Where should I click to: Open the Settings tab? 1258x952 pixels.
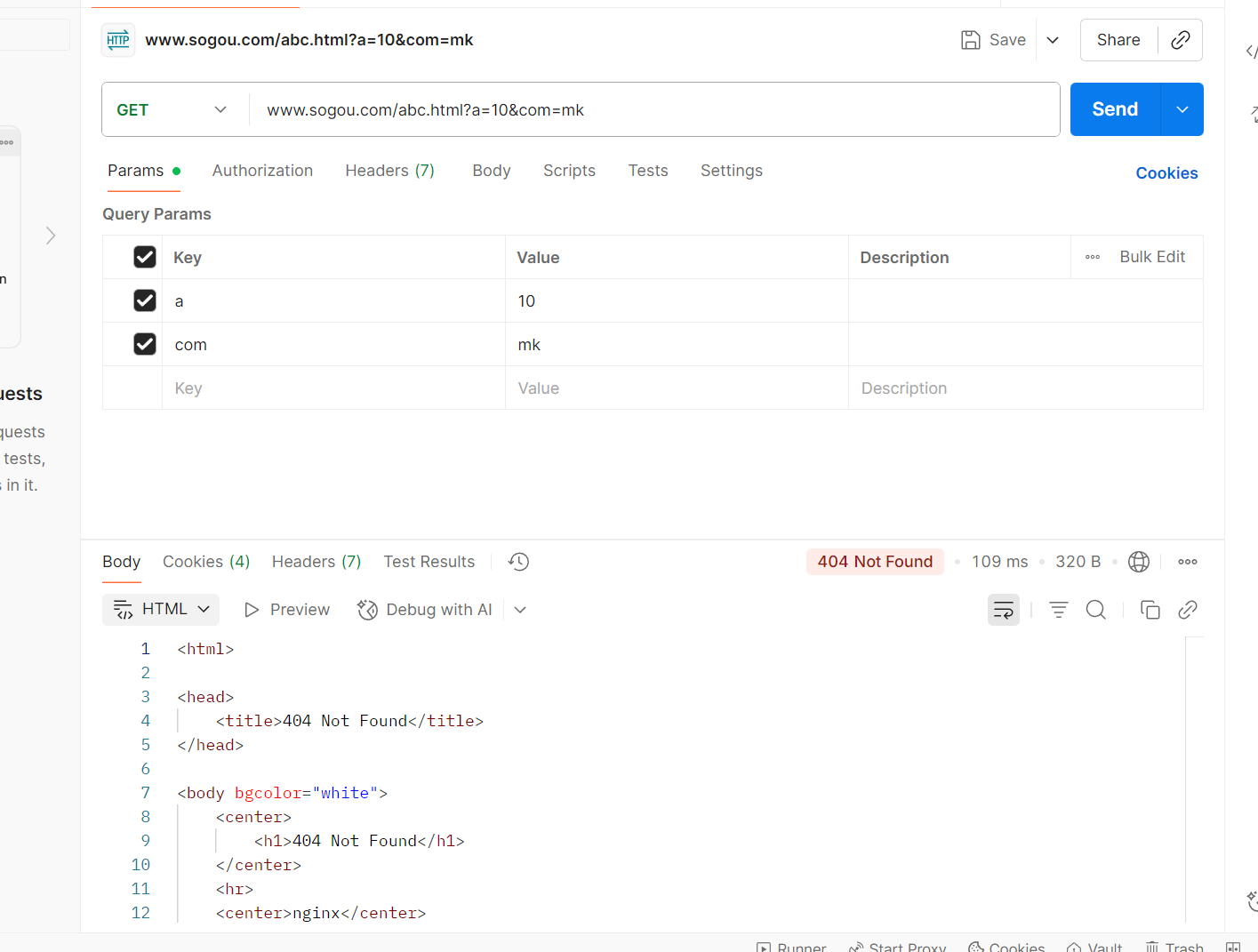(732, 171)
